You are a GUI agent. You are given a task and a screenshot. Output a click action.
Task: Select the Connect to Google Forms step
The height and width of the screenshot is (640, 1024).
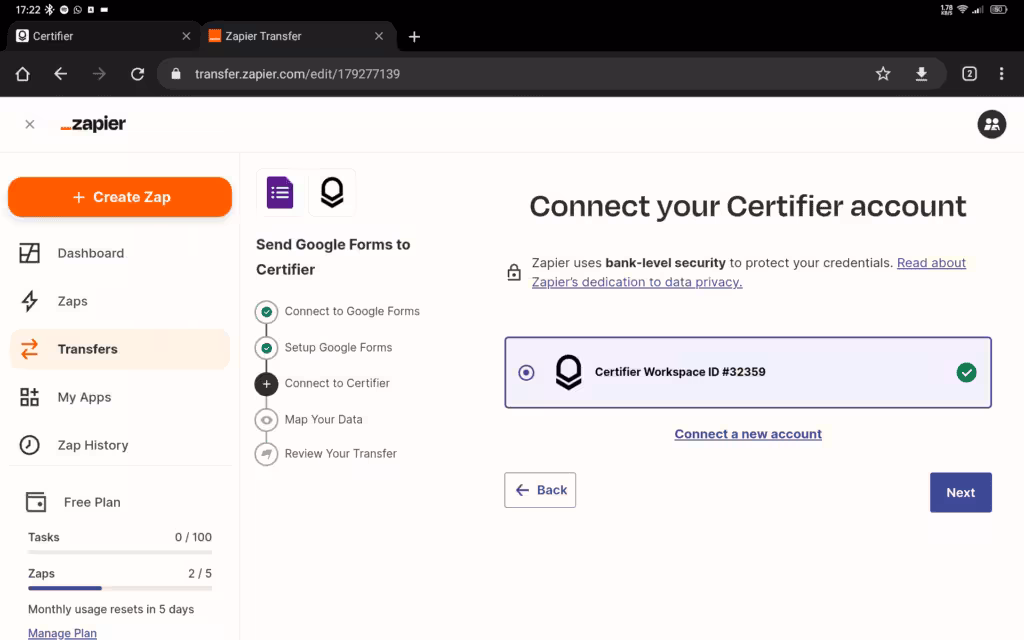click(x=337, y=312)
